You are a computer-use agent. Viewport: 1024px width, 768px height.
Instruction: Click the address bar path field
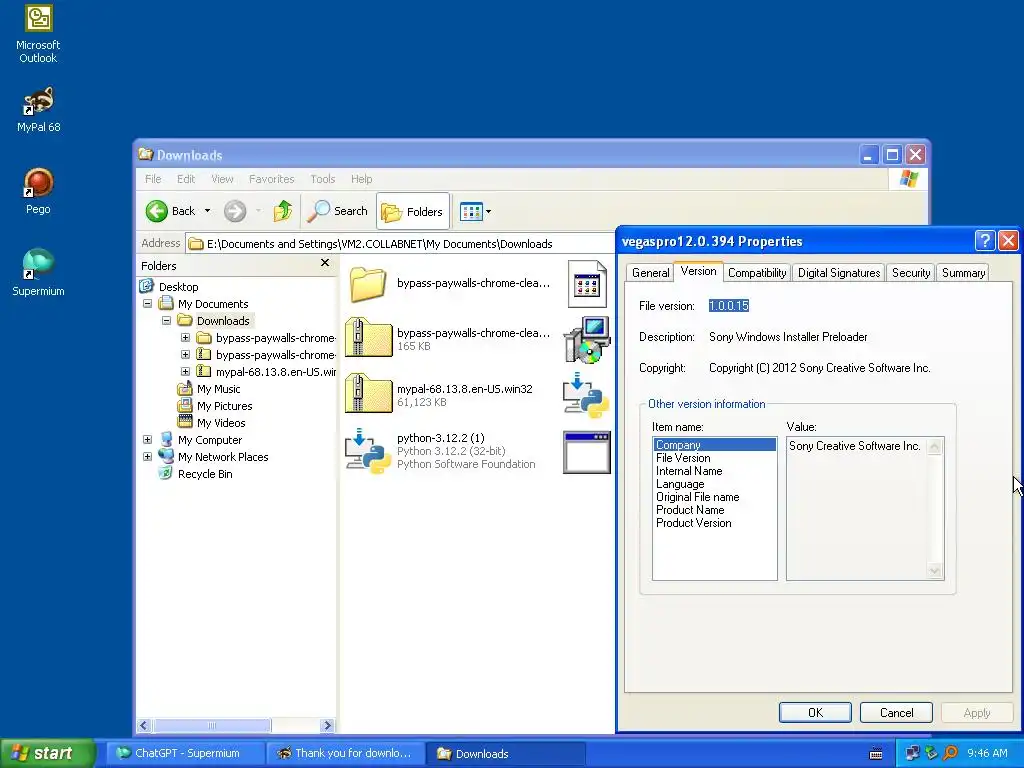[400, 244]
